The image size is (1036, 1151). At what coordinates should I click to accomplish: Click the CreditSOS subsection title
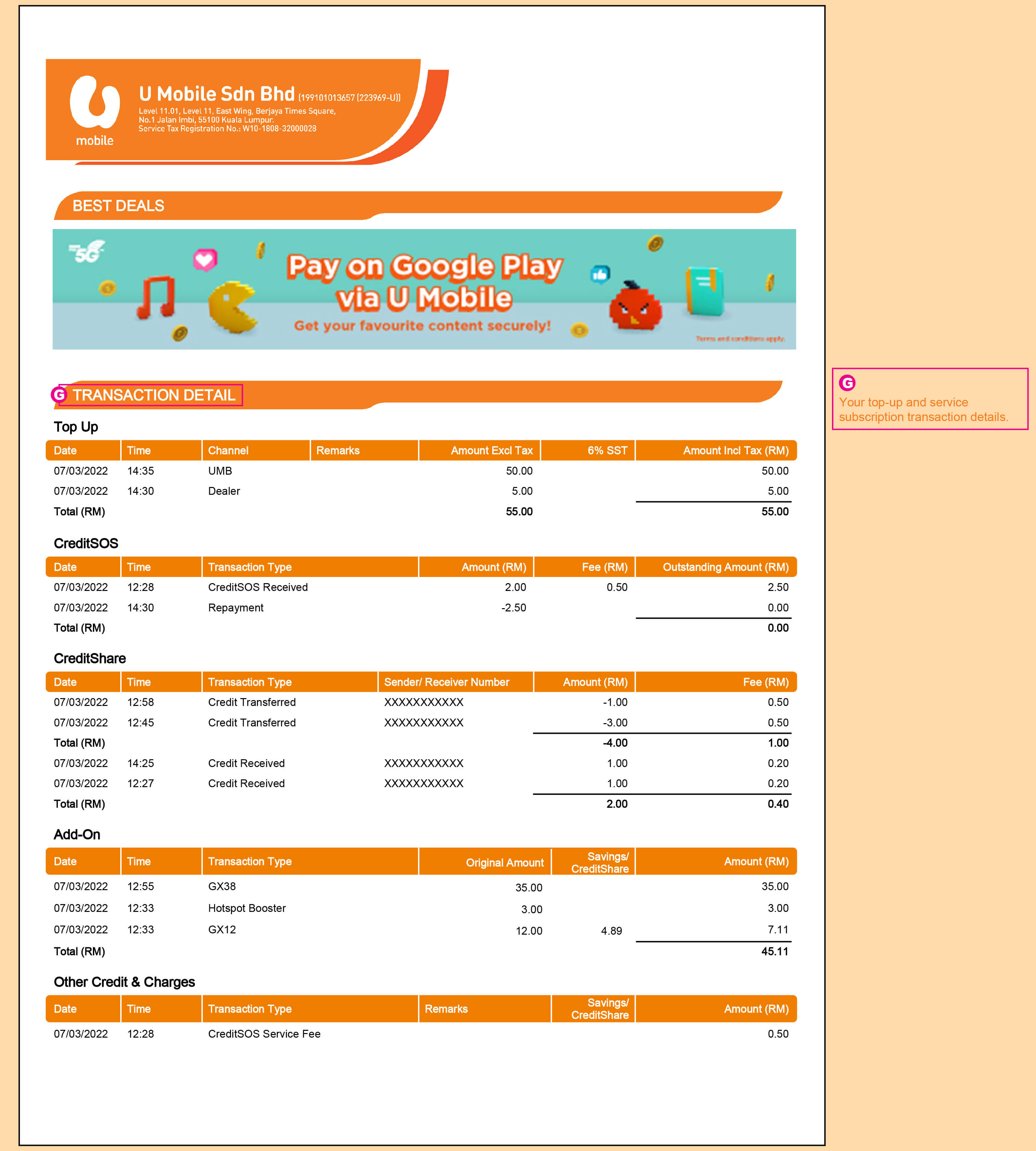86,544
